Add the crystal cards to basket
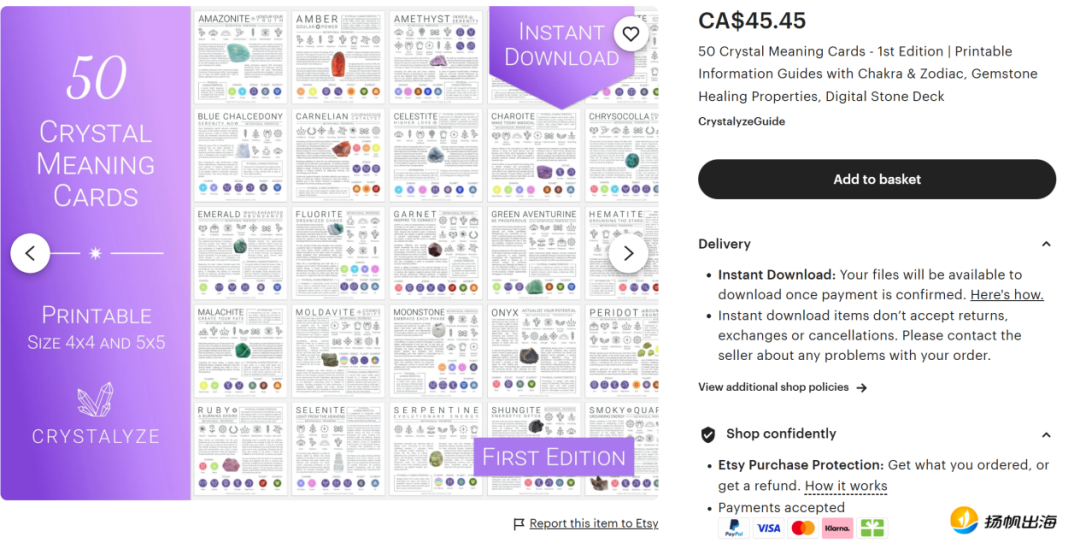 pyautogui.click(x=877, y=179)
